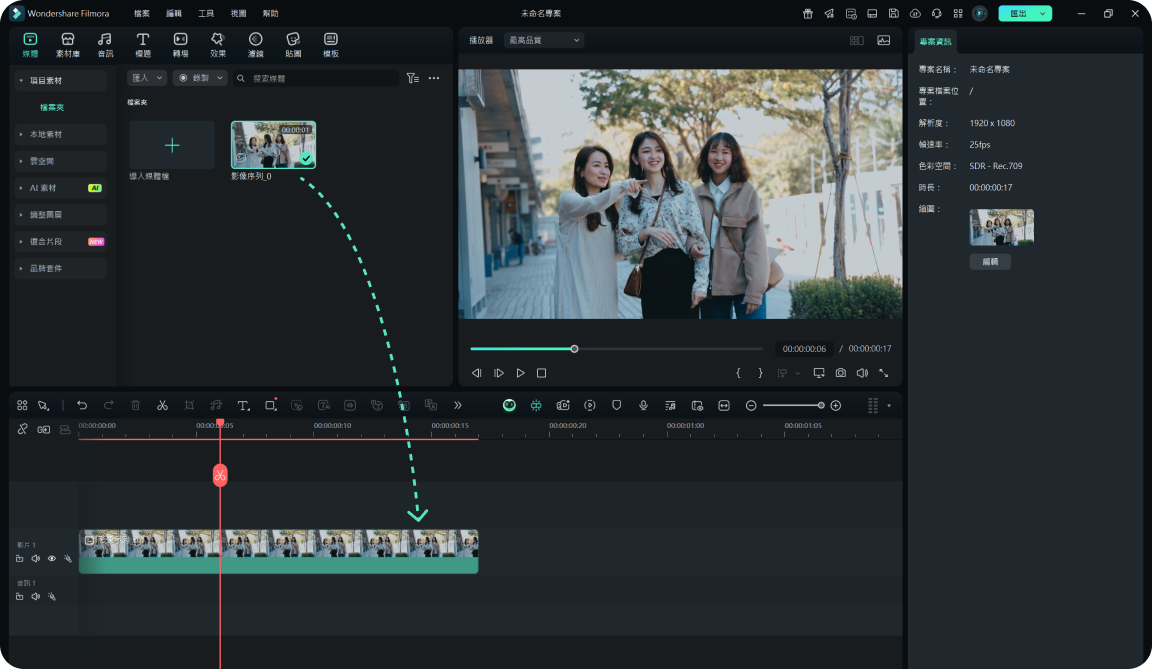The image size is (1152, 669).
Task: Switch player to grid compare view
Action: point(857,40)
